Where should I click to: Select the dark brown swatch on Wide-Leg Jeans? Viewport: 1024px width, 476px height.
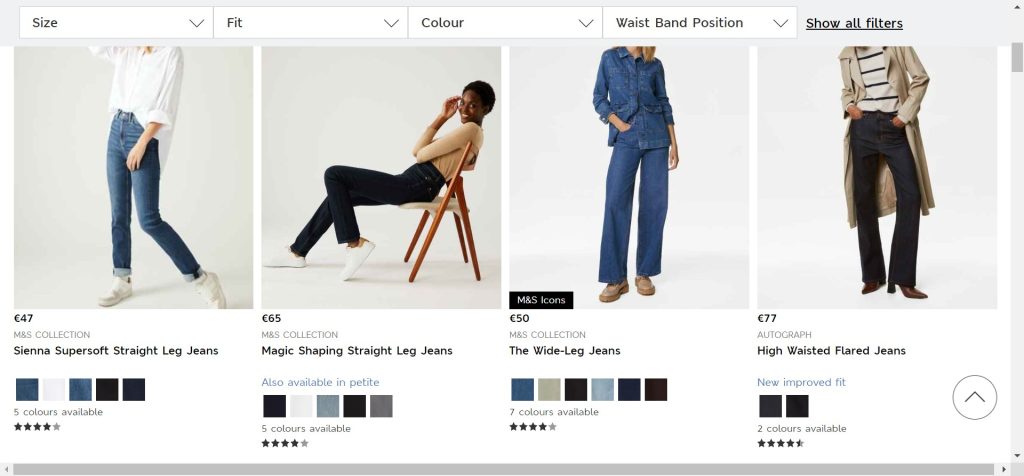[656, 390]
